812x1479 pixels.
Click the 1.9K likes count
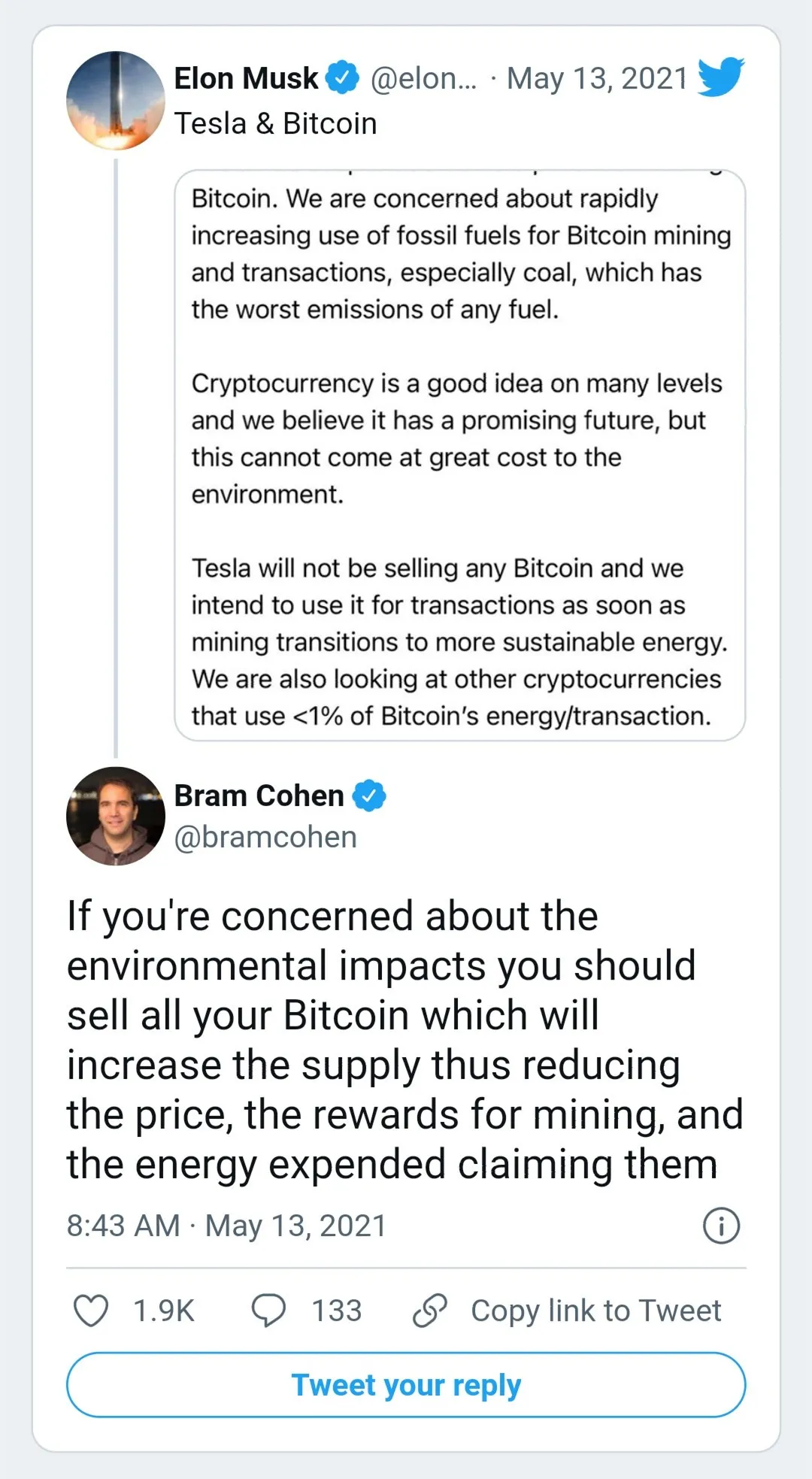(x=164, y=1311)
